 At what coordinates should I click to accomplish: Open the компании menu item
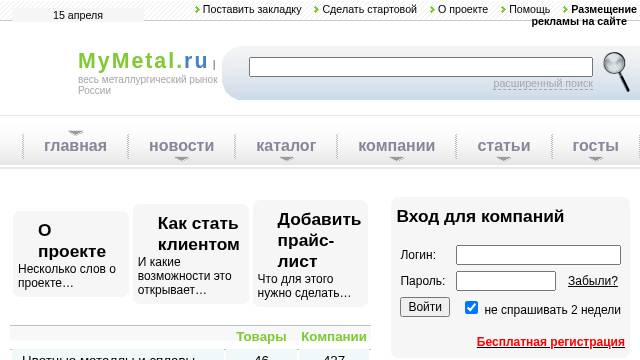coord(397,146)
